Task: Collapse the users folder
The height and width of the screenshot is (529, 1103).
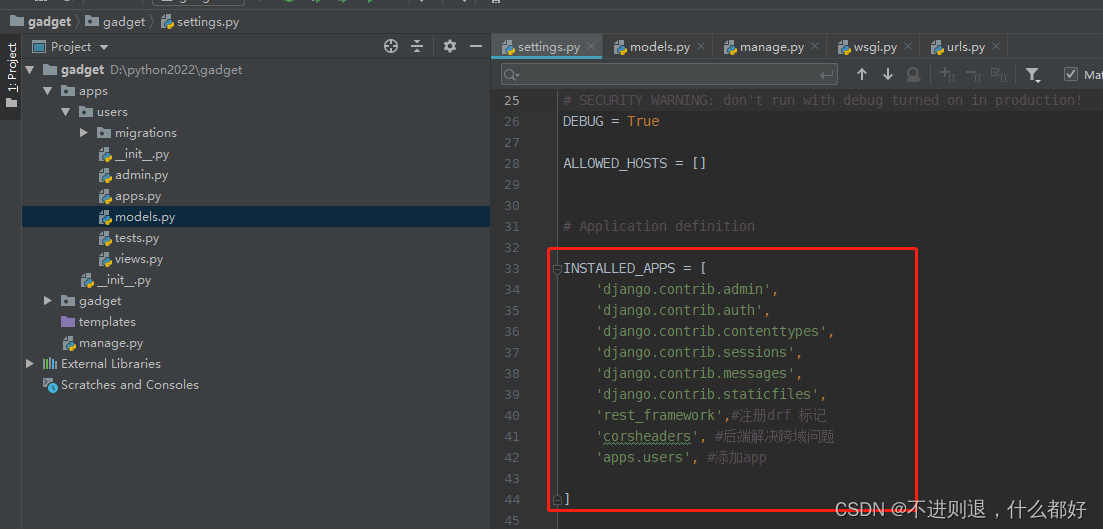Action: click(65, 112)
